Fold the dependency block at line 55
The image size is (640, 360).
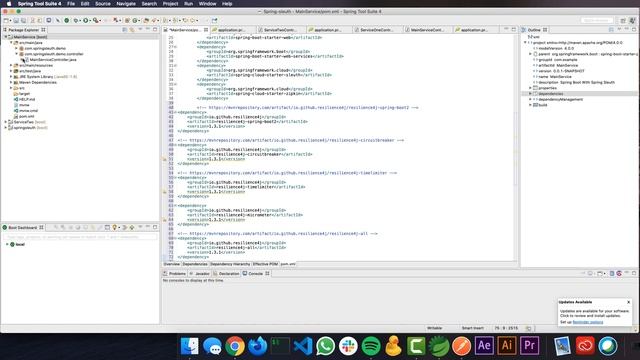[x=176, y=178]
